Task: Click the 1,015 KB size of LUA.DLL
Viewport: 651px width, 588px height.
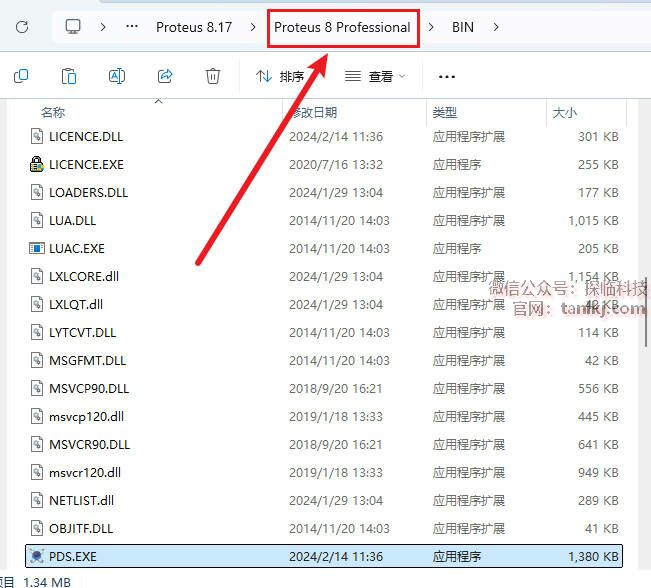Action: pyautogui.click(x=593, y=220)
